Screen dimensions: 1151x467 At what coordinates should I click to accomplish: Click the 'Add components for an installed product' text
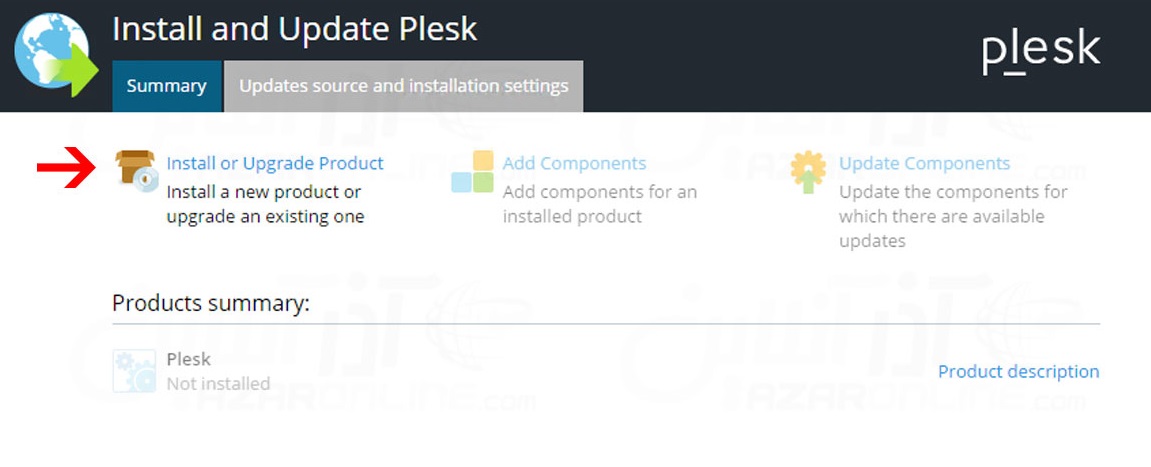(600, 205)
